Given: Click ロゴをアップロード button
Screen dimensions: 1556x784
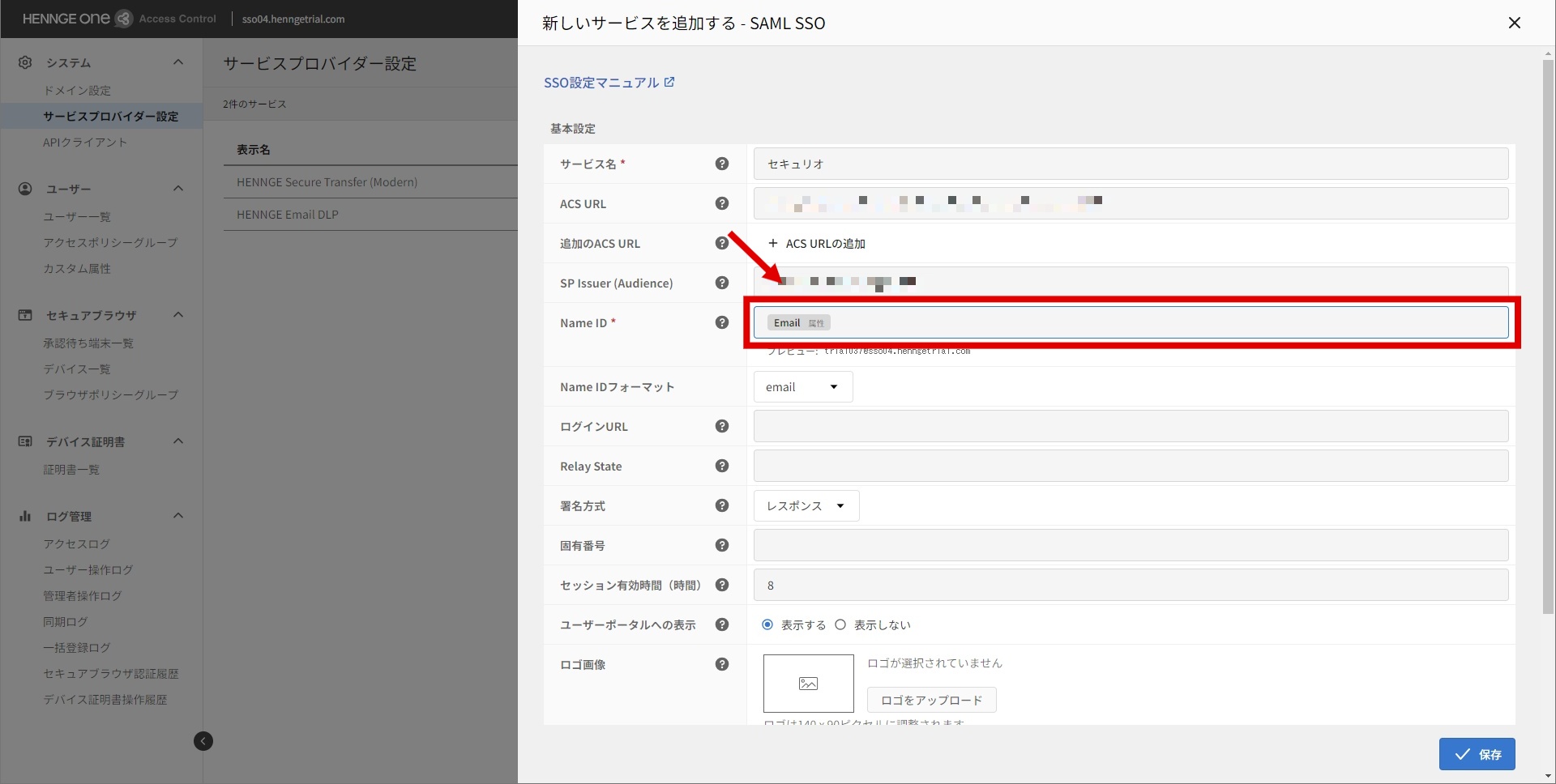Looking at the screenshot, I should point(932,700).
